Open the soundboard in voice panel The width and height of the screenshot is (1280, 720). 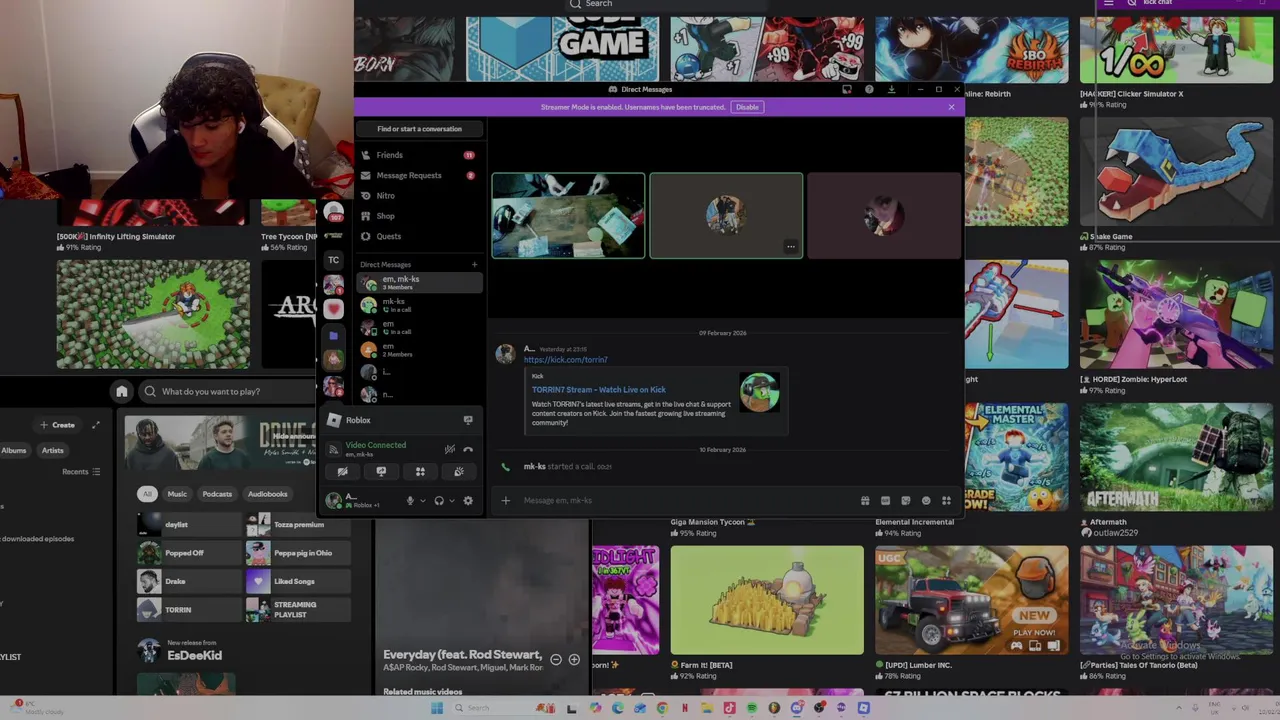tap(459, 472)
